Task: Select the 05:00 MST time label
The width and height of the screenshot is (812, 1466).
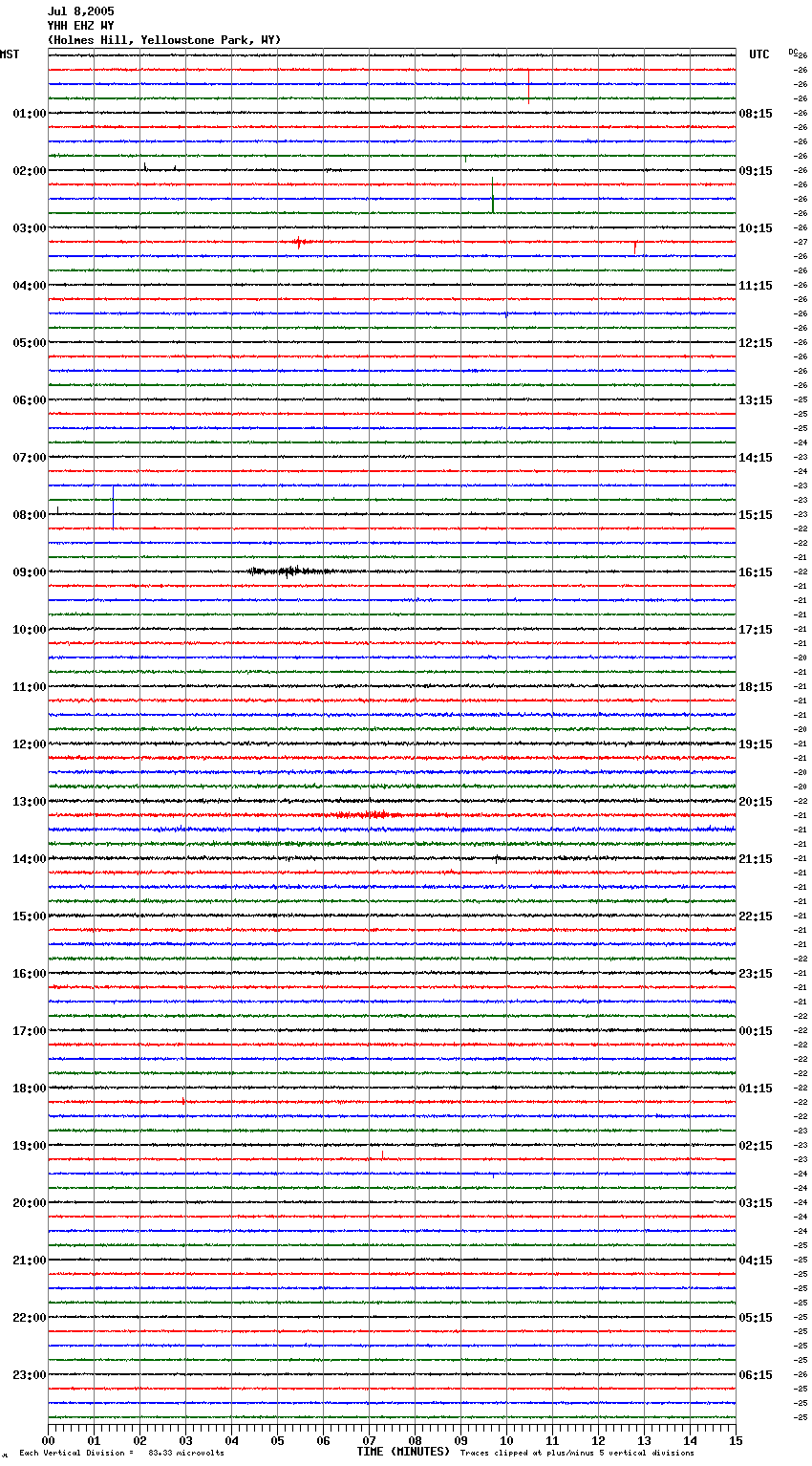Action: [x=30, y=343]
